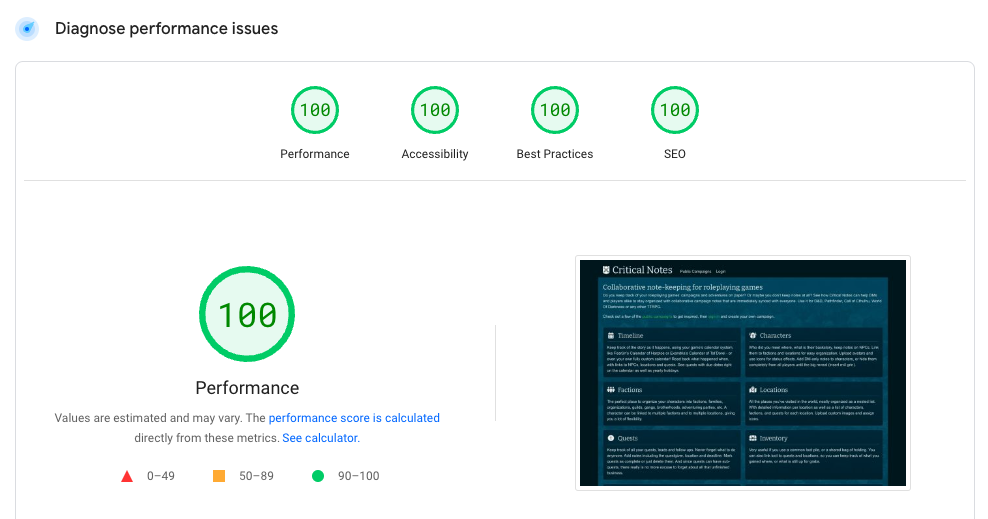Select the Best Practices score gauge
Viewport: 988px width, 519px height.
555,110
